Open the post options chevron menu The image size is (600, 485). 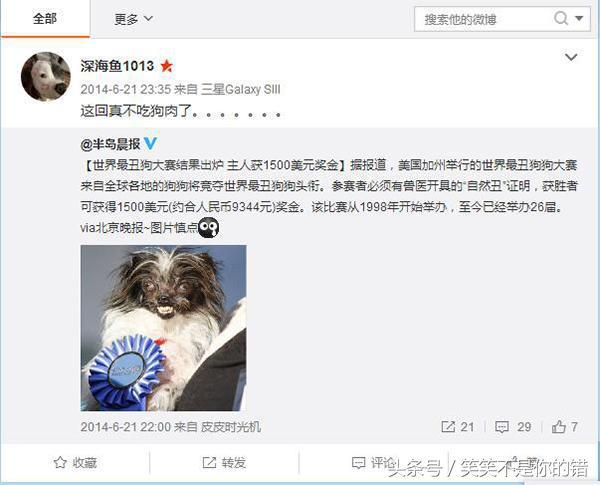(x=571, y=57)
